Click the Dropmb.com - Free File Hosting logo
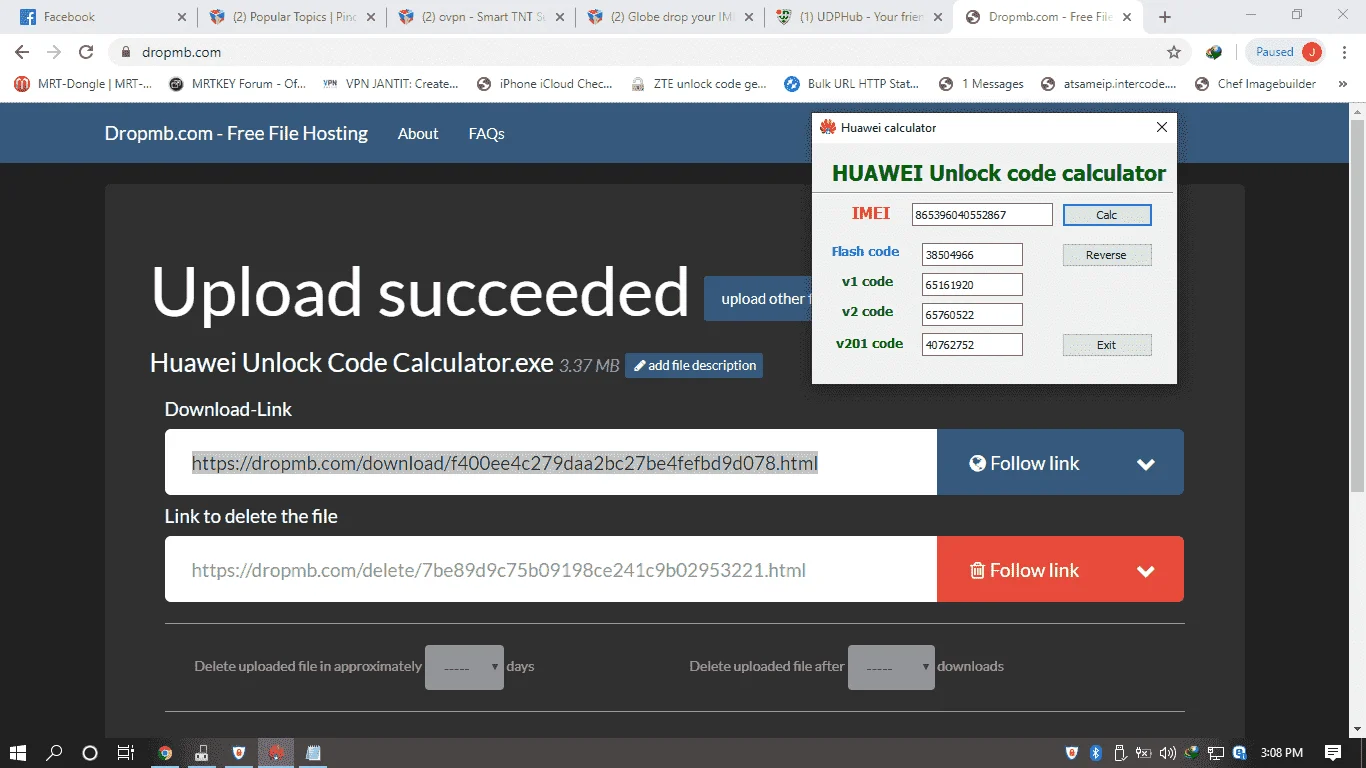The image size is (1366, 768). 236,133
